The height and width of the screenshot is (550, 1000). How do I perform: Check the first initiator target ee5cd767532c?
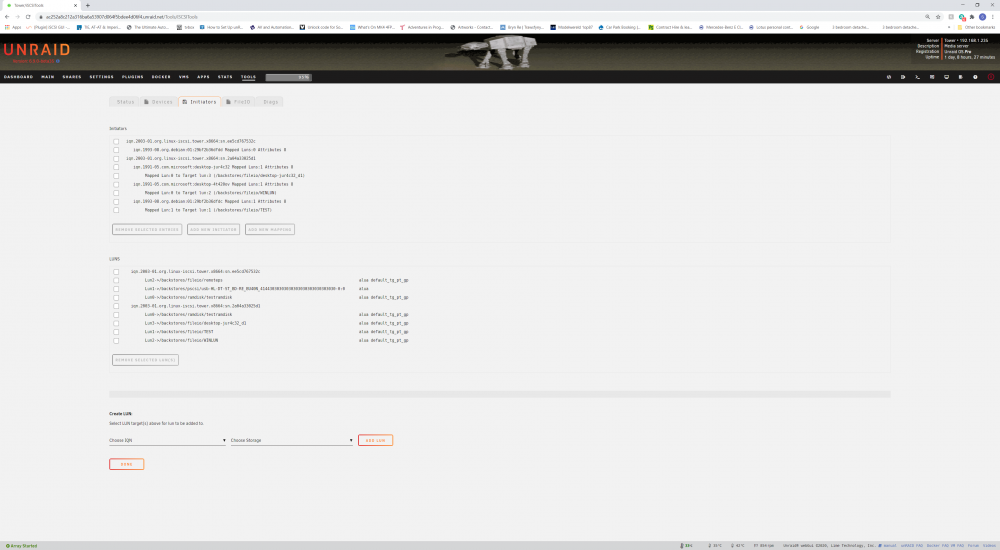[x=116, y=142]
